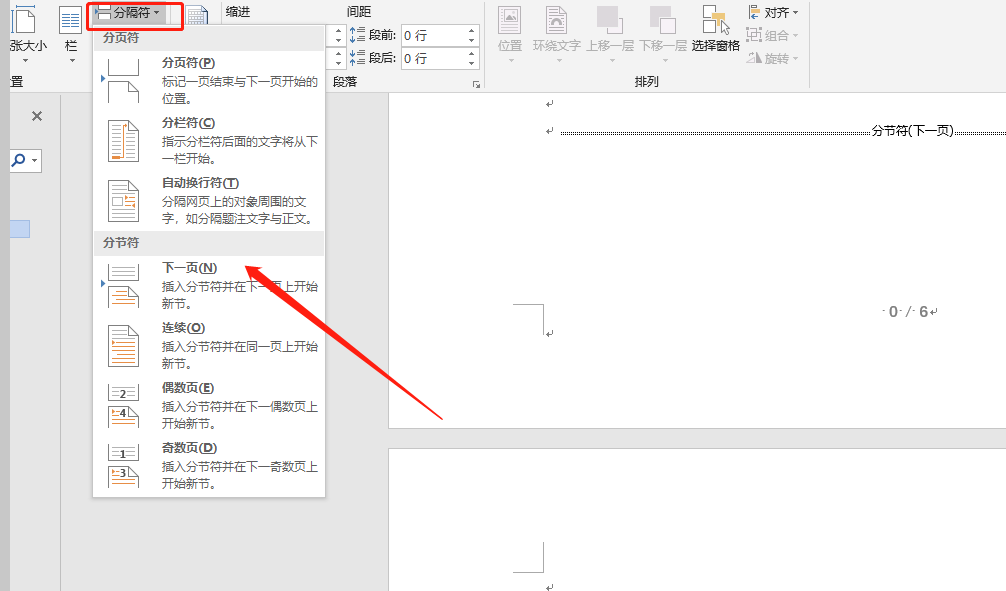1006x591 pixels.
Task: Close the navigation pane with the X
Action: pyautogui.click(x=37, y=116)
